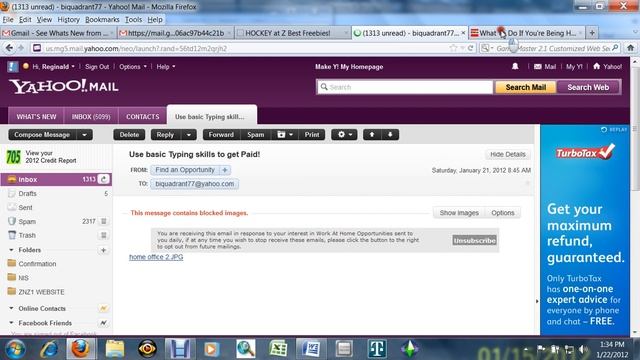Image resolution: width=640 pixels, height=360 pixels.
Task: Open the Bookmarks menu
Action: (x=102, y=20)
